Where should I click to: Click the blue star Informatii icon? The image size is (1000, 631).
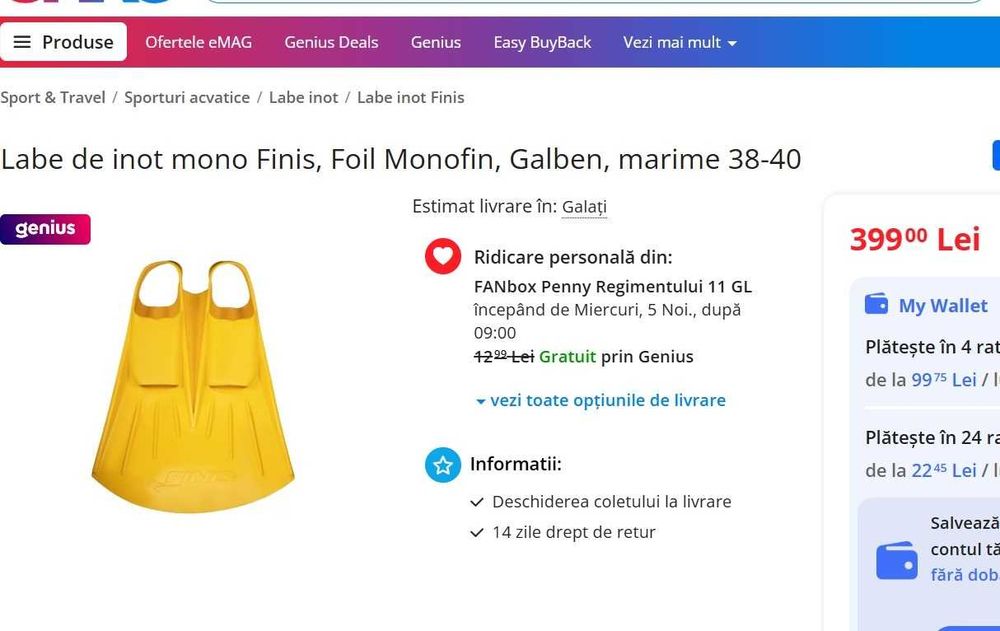click(442, 465)
